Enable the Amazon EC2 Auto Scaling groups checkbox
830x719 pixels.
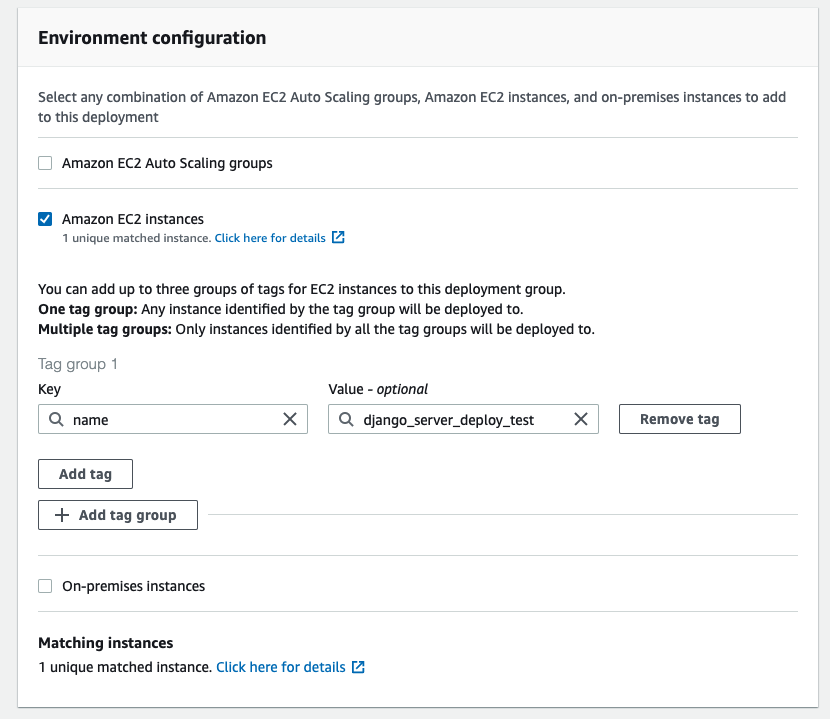point(45,163)
